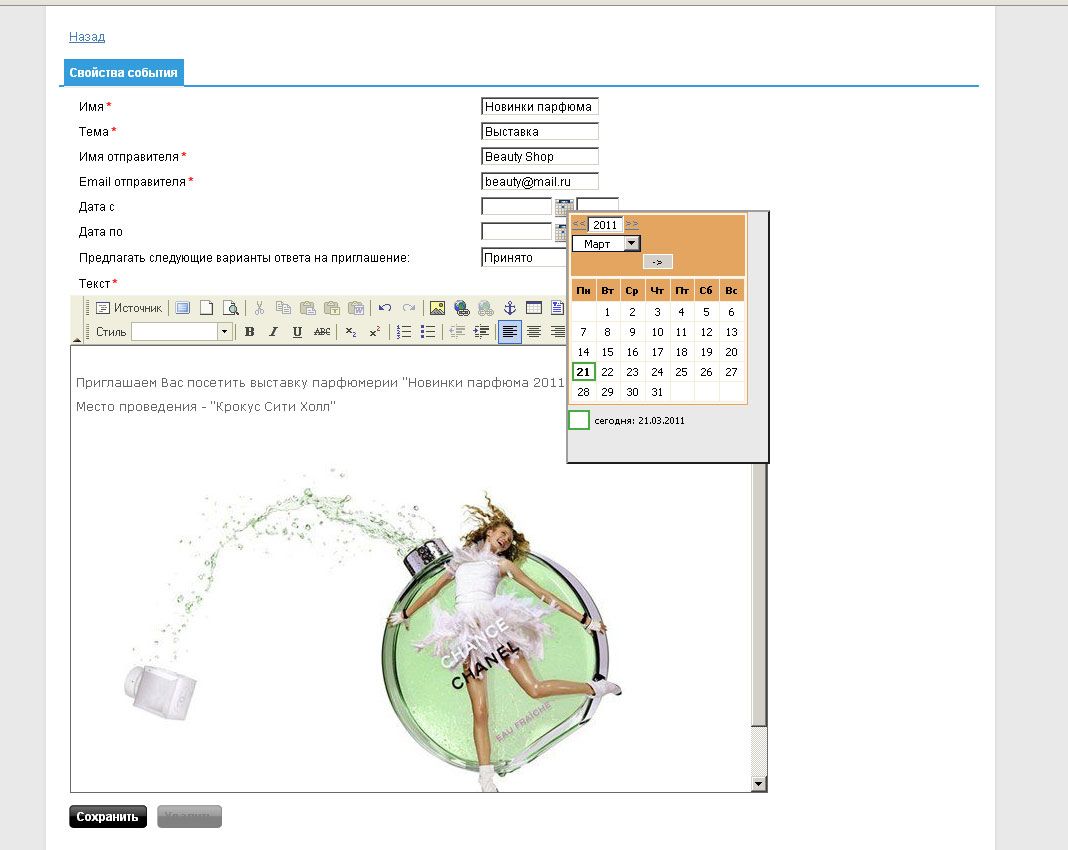Click the Paste from Word icon
This screenshot has height=850, width=1068.
point(356,308)
